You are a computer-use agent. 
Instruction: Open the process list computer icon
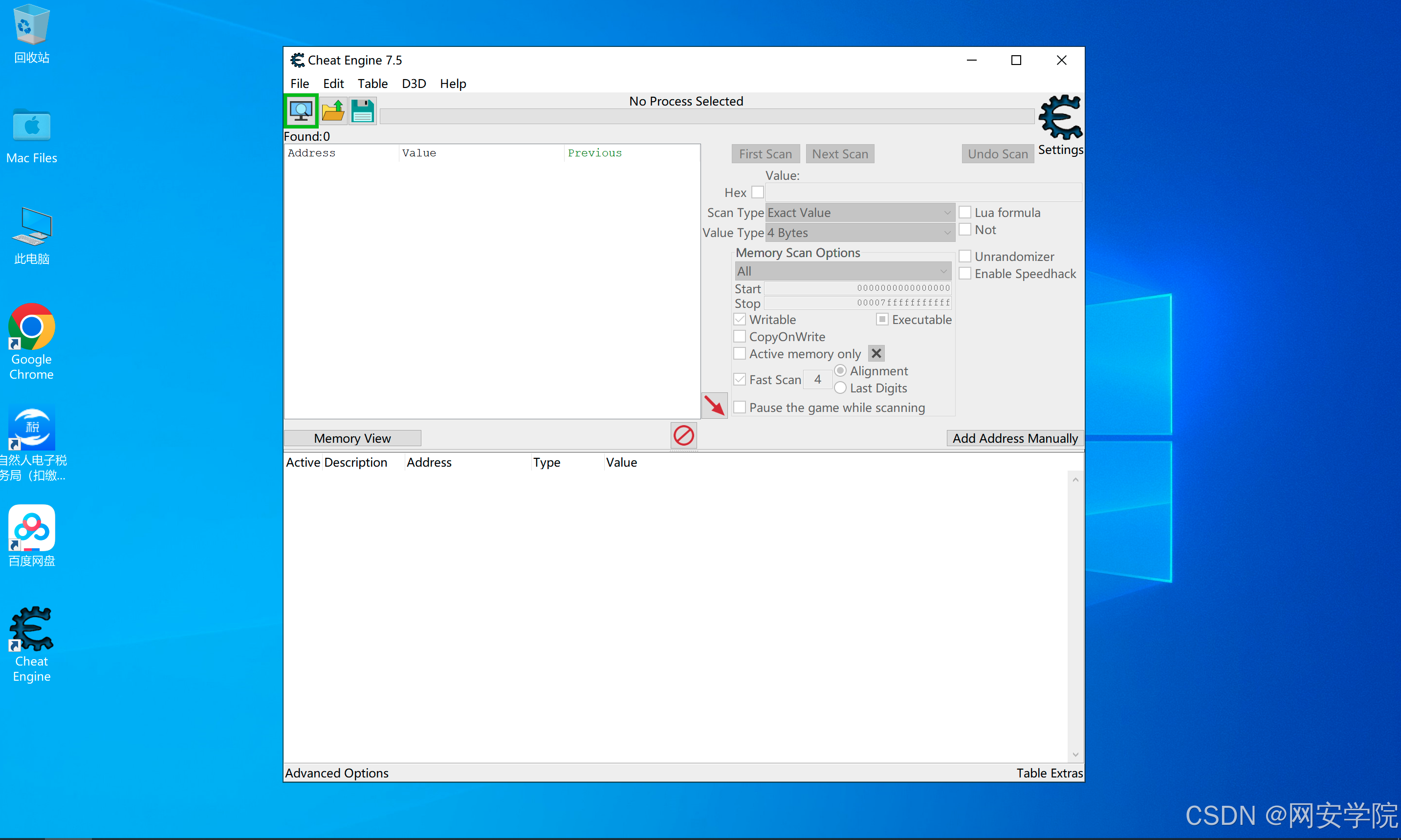pyautogui.click(x=301, y=111)
